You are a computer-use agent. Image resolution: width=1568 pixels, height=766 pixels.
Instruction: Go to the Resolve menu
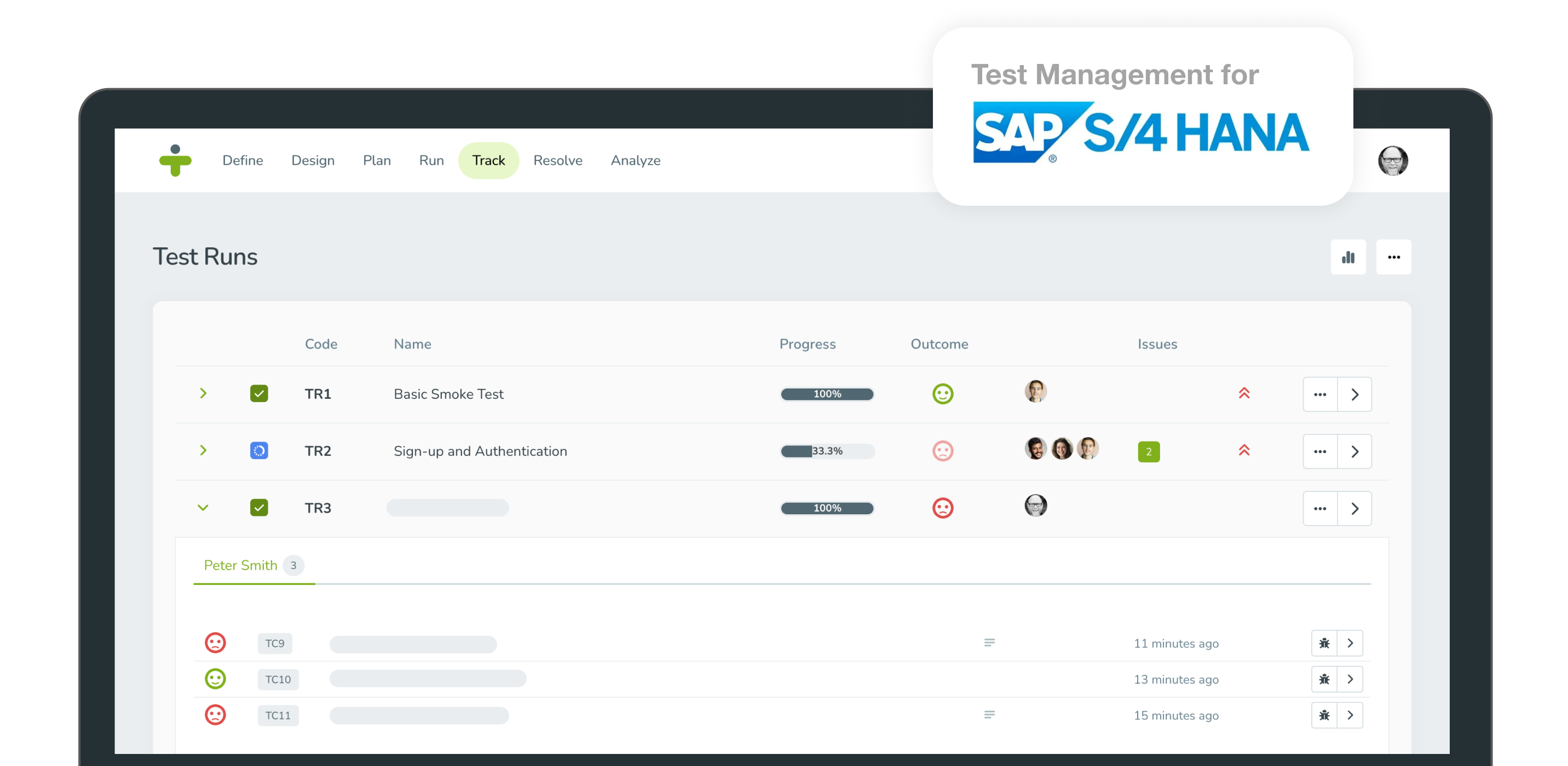[557, 161]
